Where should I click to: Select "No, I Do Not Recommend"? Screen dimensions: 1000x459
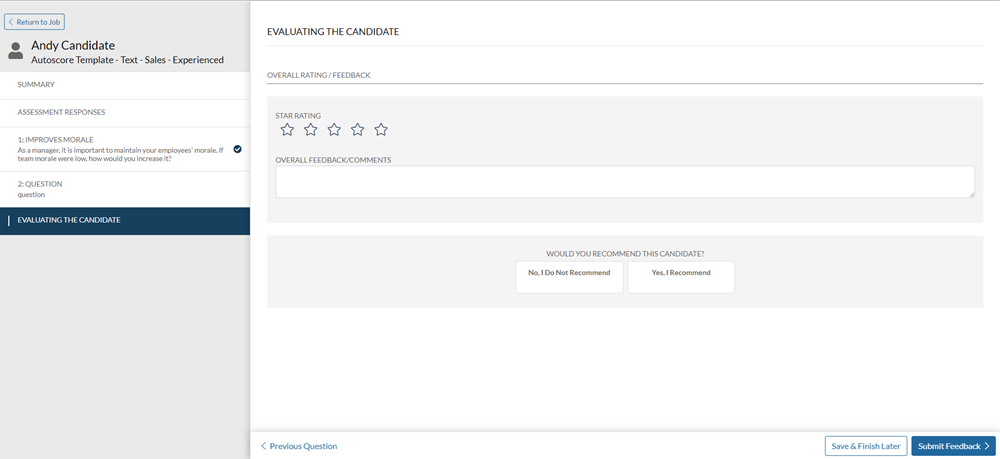(569, 277)
